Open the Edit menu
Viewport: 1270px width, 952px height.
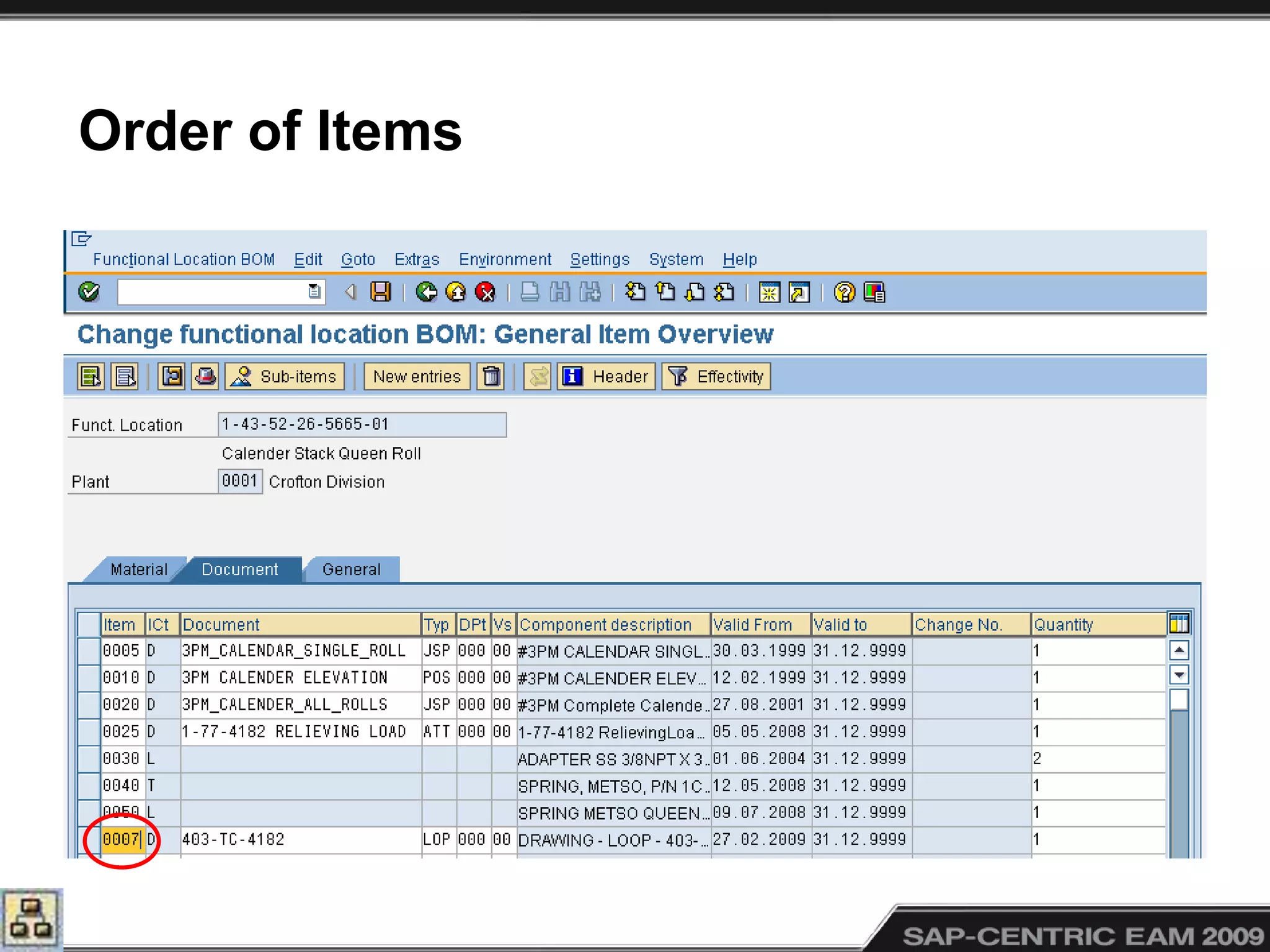308,259
